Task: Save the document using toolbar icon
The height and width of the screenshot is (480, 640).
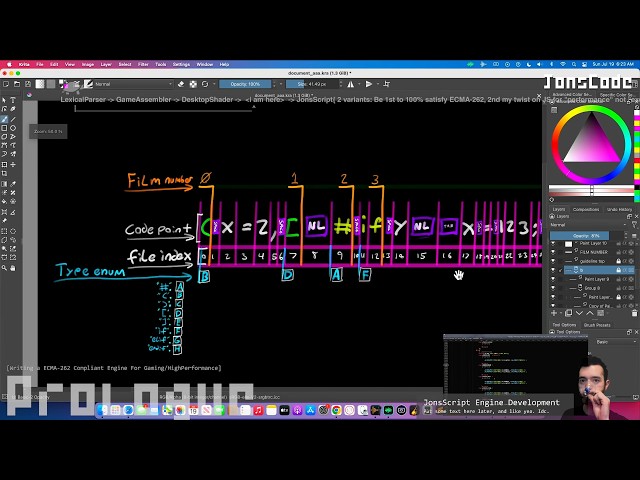Action: point(28,84)
